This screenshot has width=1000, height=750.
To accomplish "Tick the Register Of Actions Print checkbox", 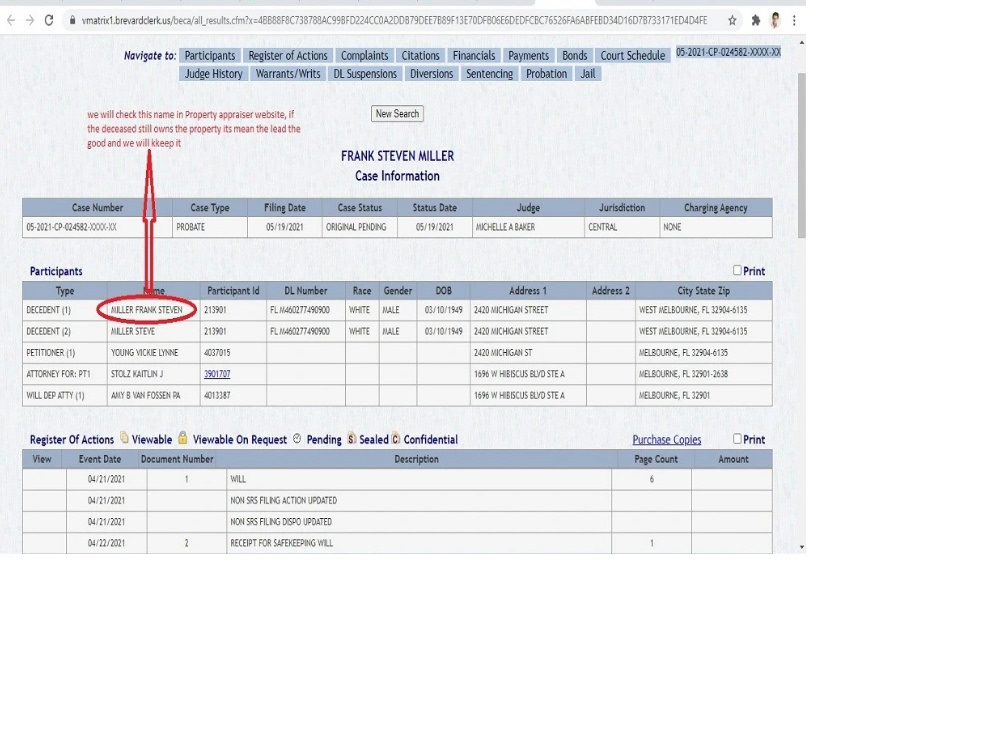I will (x=737, y=439).
